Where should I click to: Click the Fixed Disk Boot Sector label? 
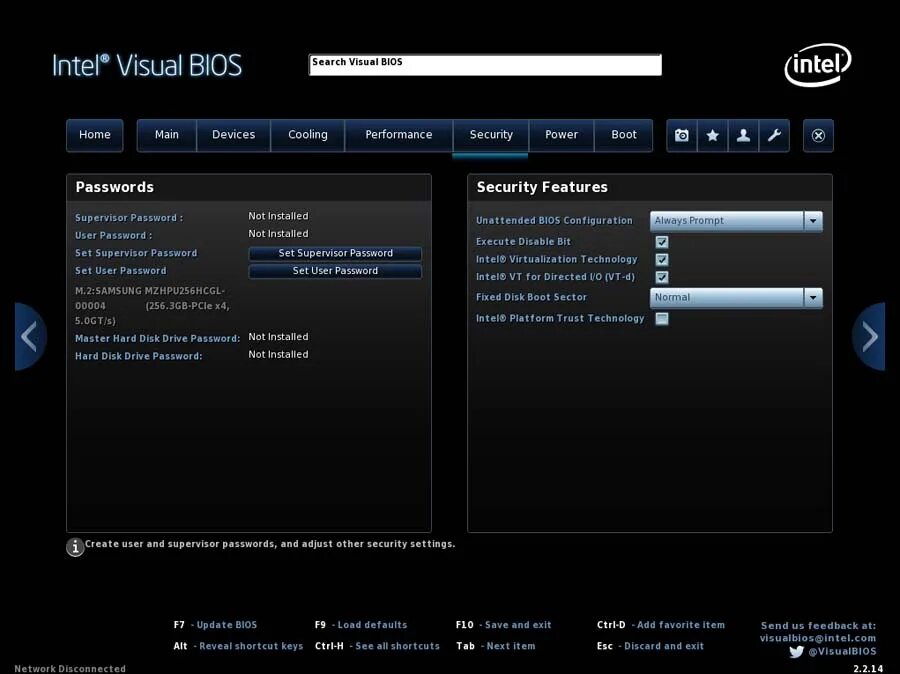(532, 297)
